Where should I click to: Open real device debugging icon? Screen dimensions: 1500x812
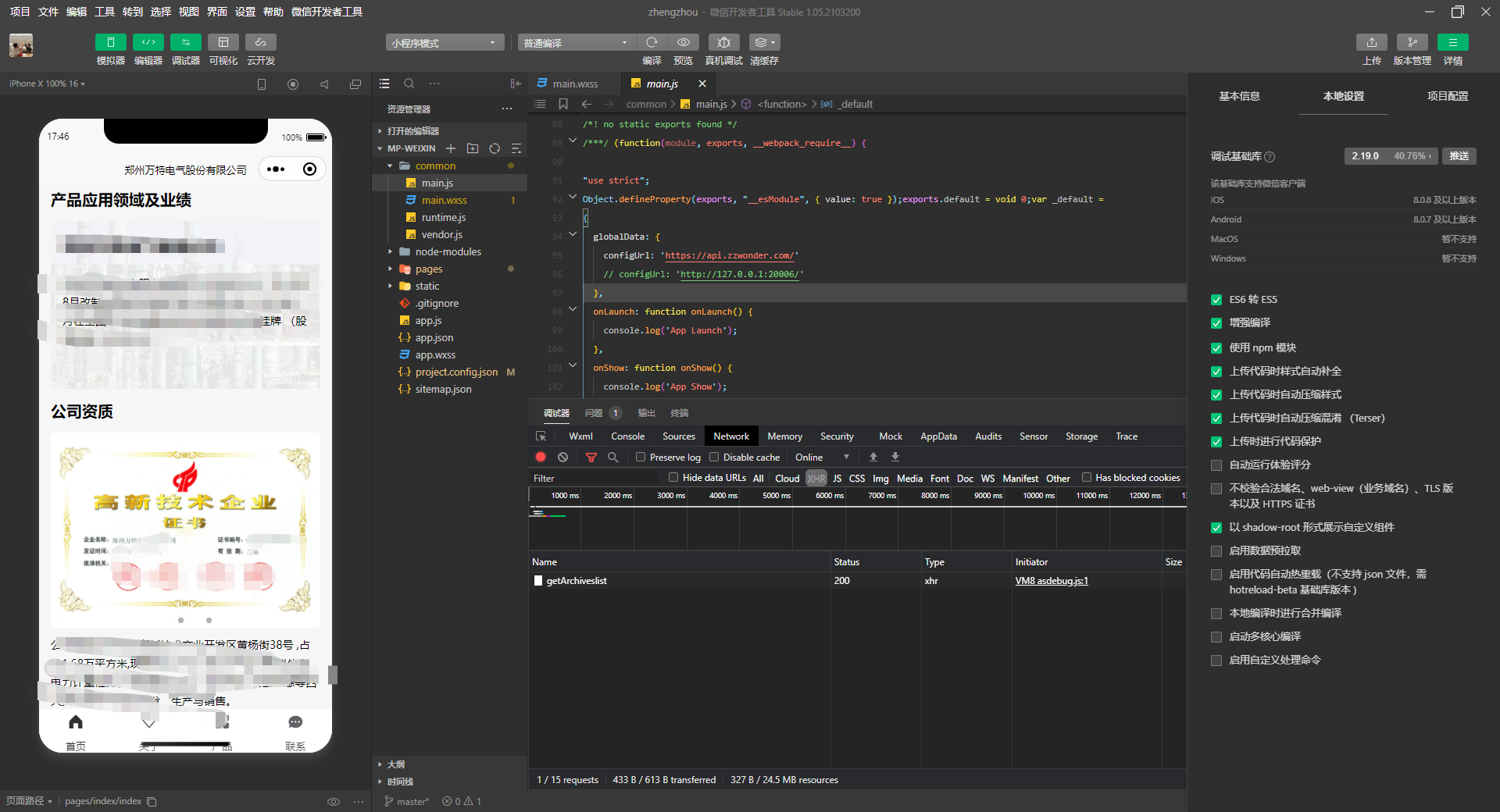(723, 42)
